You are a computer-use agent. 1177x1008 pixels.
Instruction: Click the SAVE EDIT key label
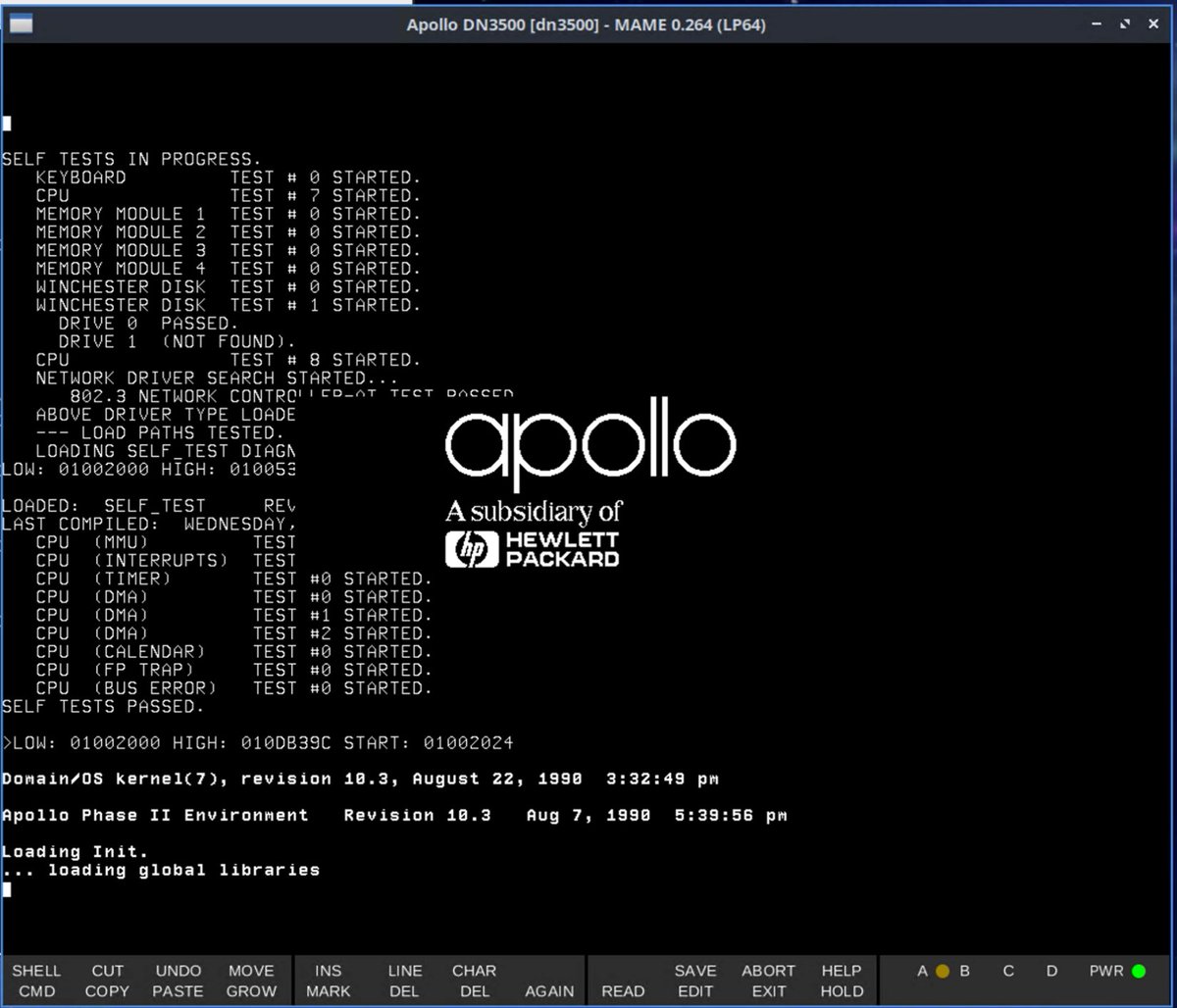pos(695,981)
